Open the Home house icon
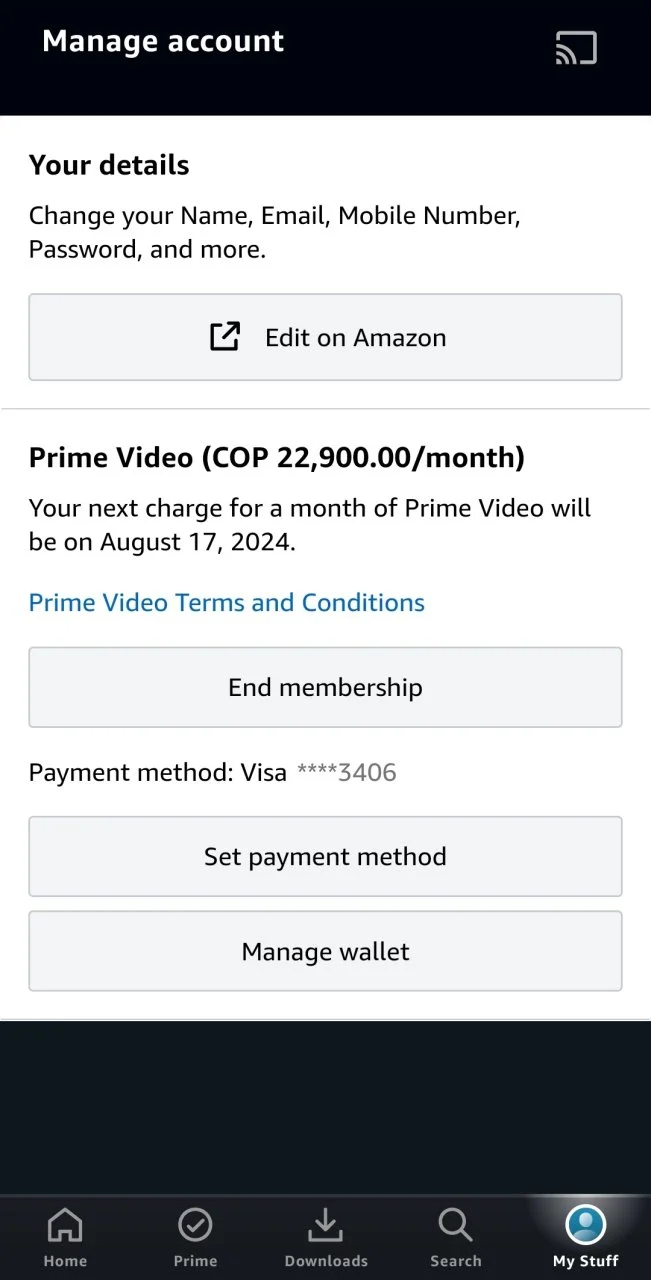 point(65,1224)
